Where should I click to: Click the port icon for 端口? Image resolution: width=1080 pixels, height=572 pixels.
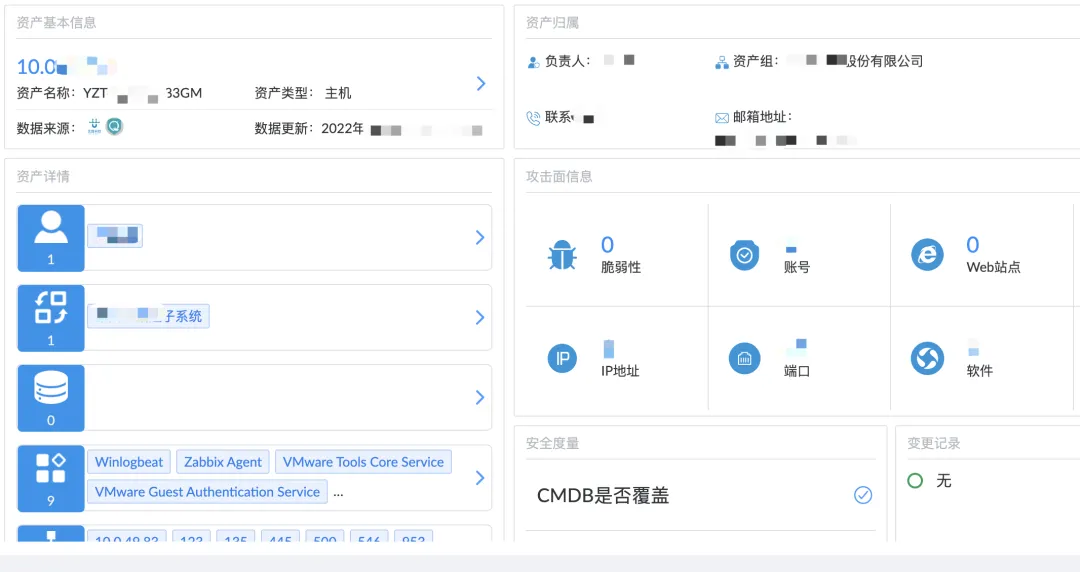[x=745, y=358]
